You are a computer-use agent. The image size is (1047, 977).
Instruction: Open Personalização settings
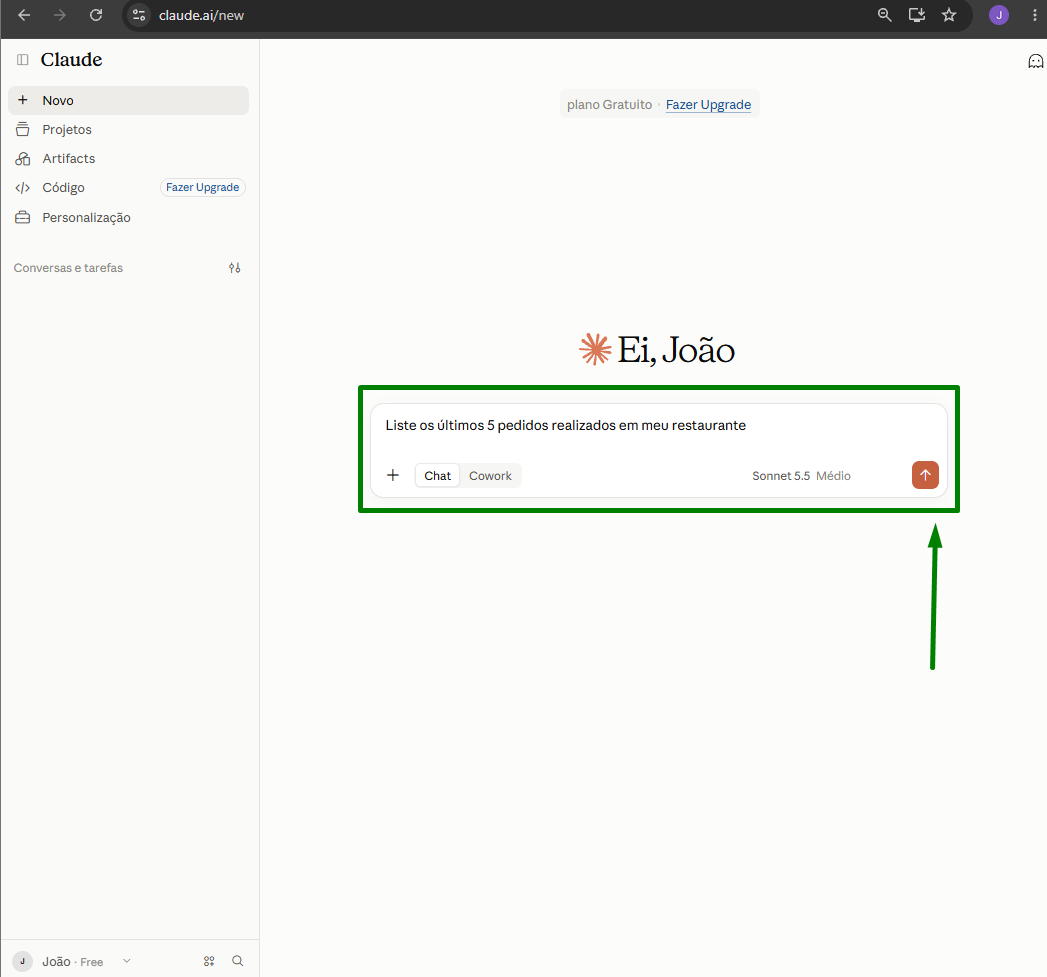[128, 218]
